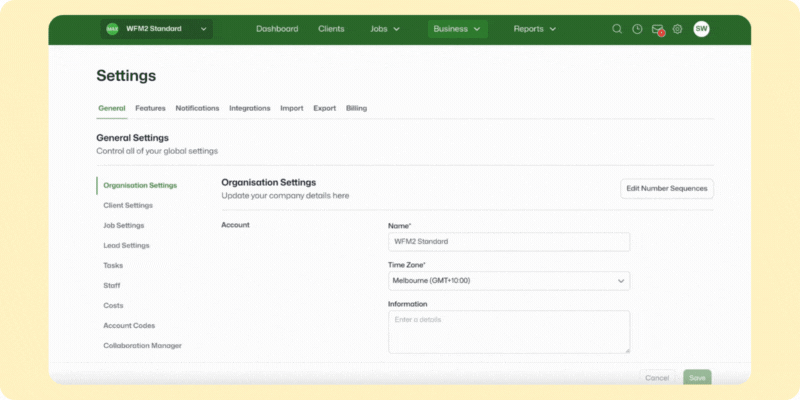Click the Save button
Viewport: 800px width, 400px height.
pos(697,378)
